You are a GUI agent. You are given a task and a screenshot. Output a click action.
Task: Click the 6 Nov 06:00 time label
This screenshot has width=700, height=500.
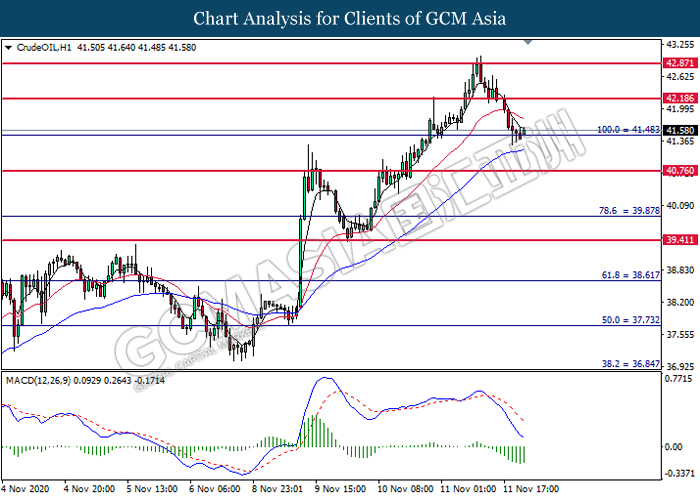(215, 489)
